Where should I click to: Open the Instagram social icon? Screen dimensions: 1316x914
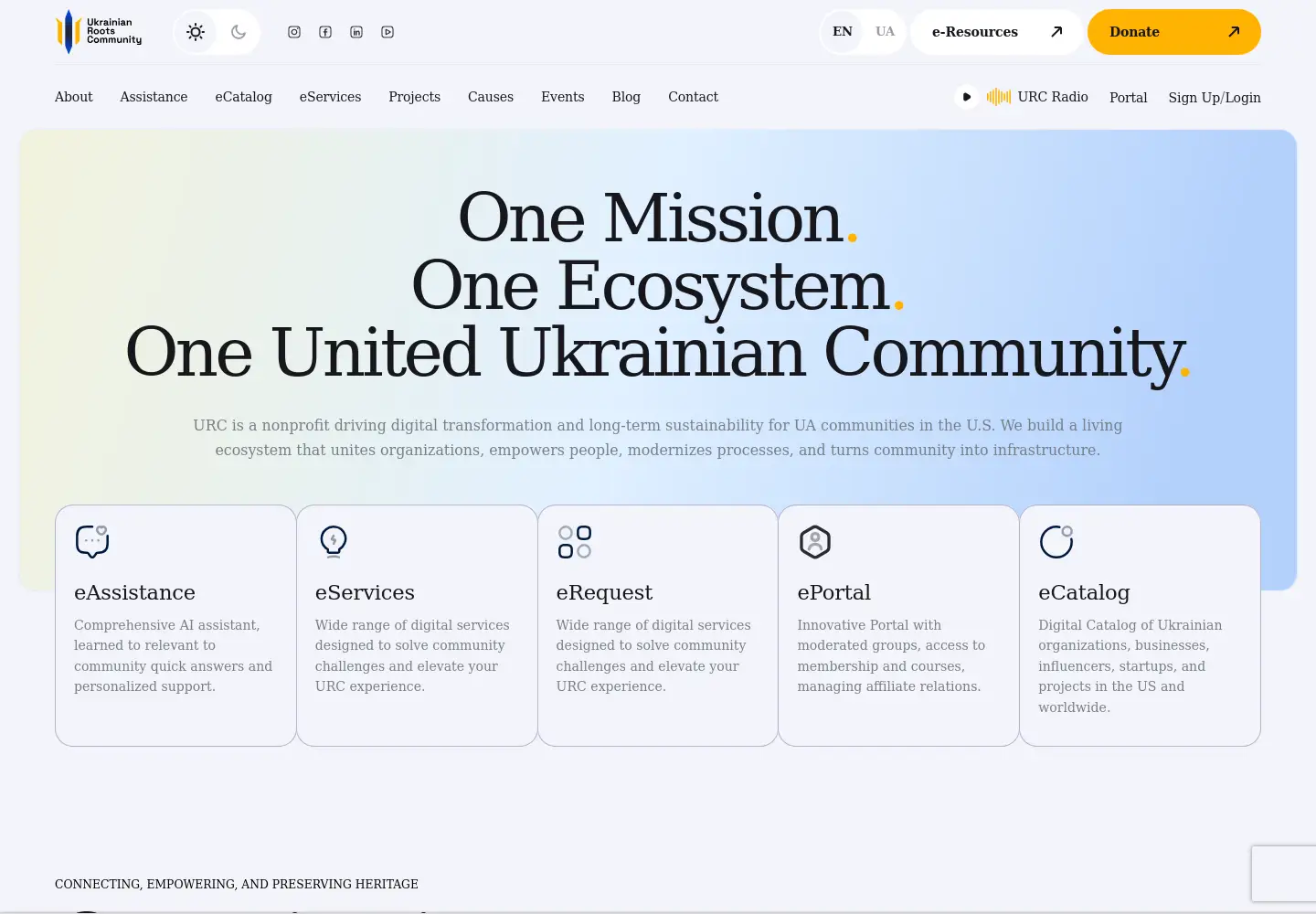(x=294, y=32)
